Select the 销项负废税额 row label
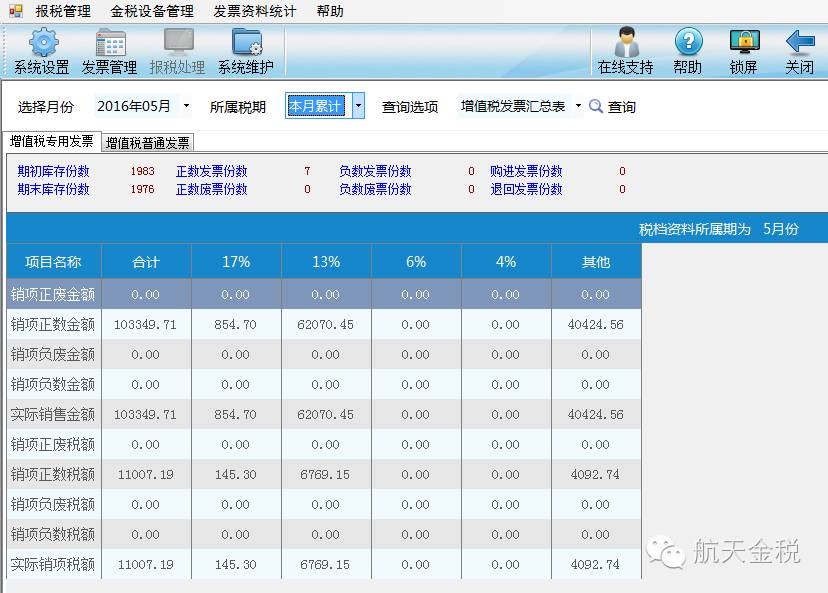Viewport: 828px width, 593px height. [x=53, y=504]
